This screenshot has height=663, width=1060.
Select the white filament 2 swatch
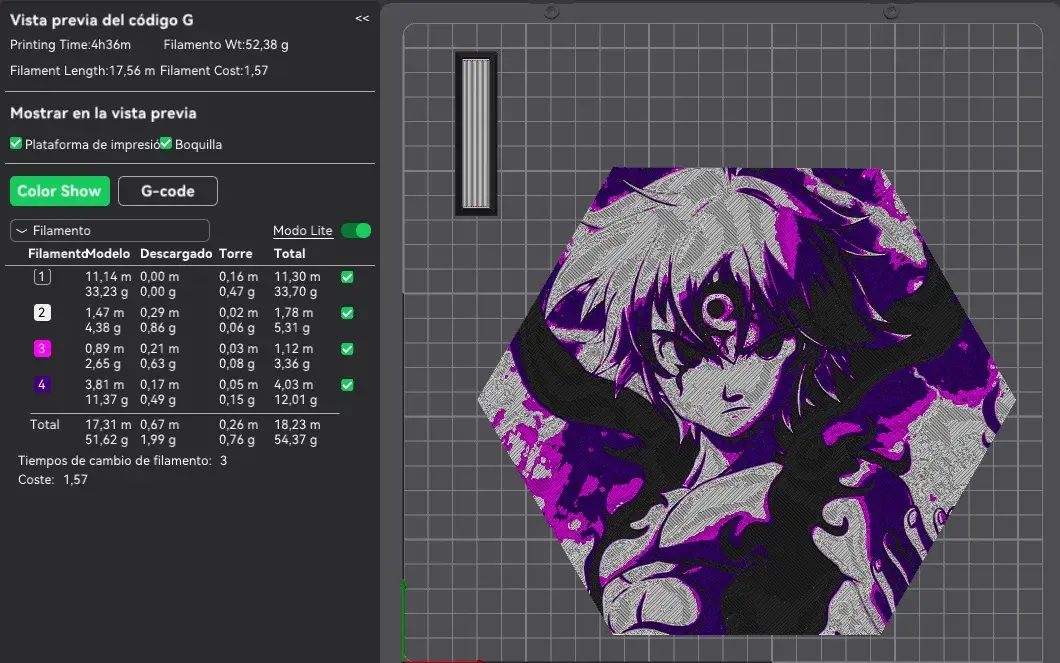pos(42,312)
